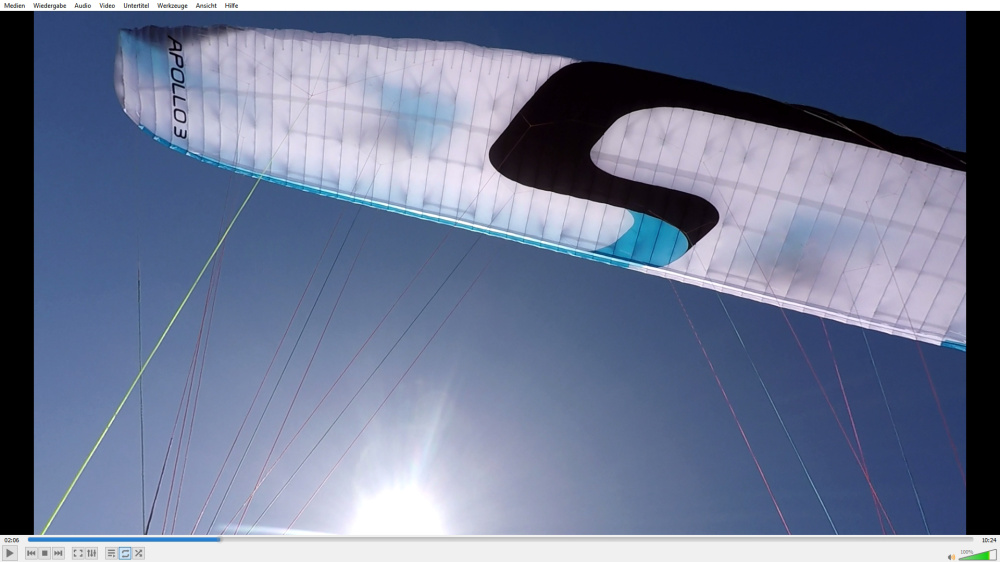Adjust the volume slider
The width and height of the screenshot is (1000, 562).
977,555
